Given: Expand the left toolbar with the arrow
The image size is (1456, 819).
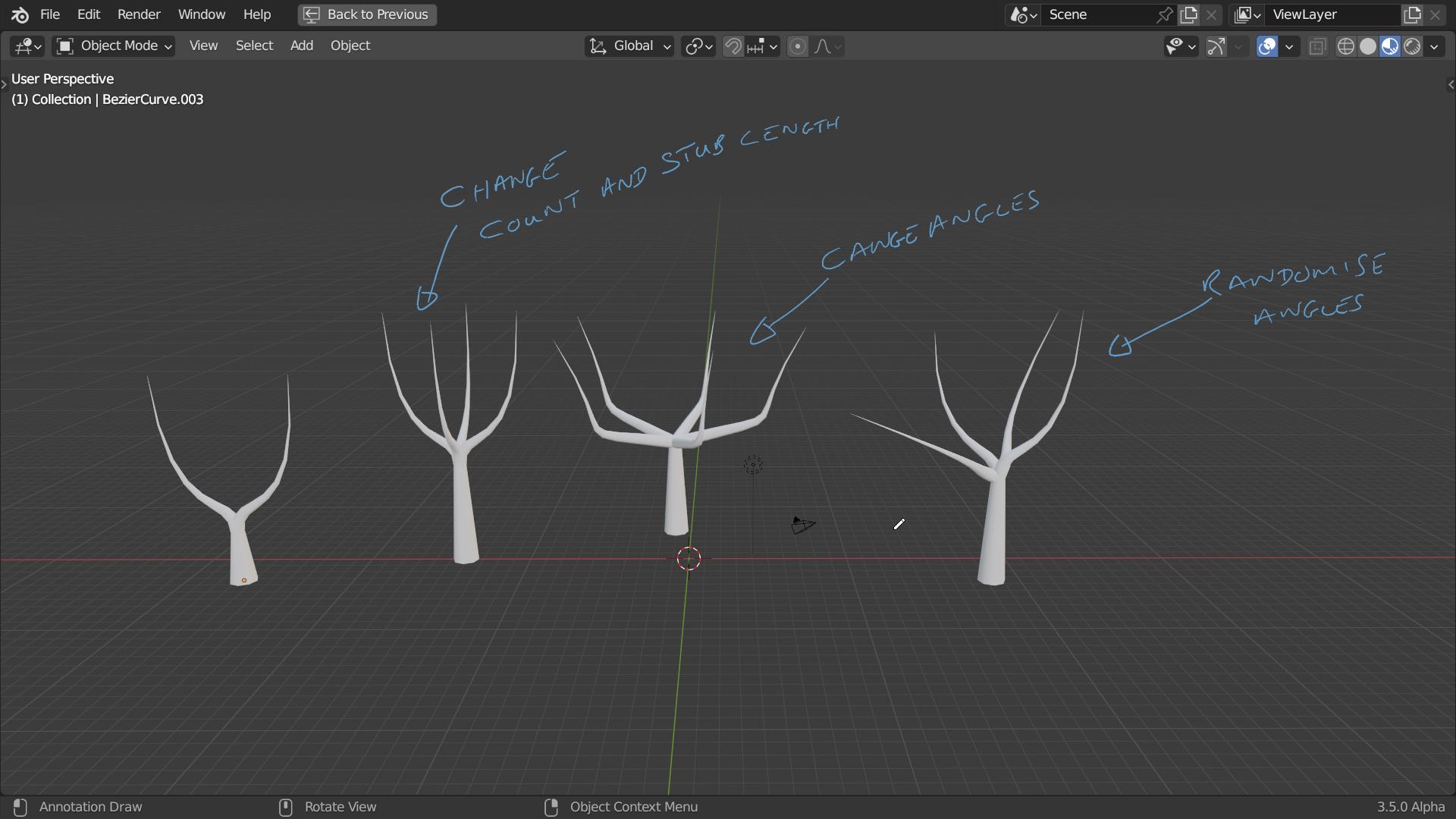Looking at the screenshot, I should (4, 84).
